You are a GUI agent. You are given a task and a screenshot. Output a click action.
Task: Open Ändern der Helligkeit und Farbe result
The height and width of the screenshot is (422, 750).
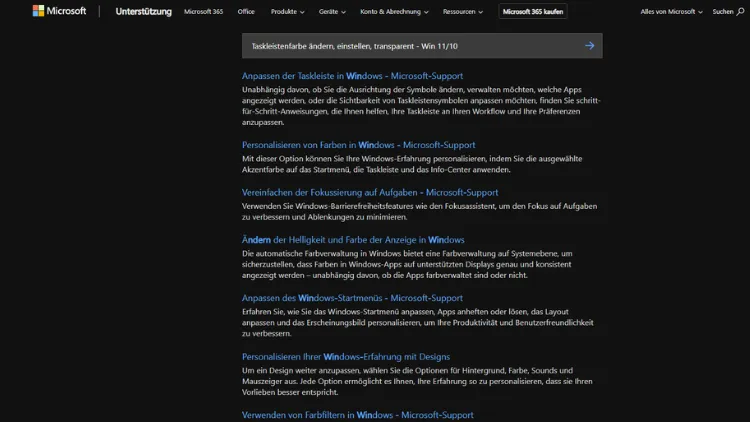point(353,240)
